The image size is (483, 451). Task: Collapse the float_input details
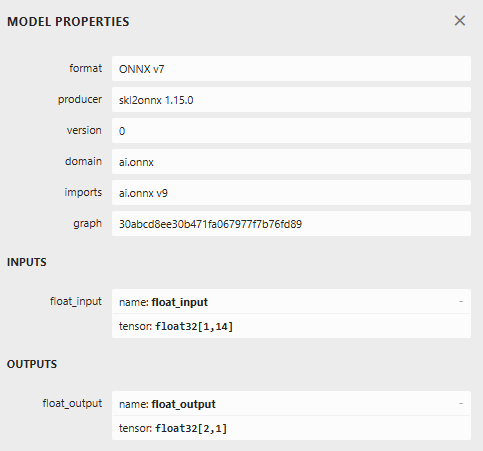click(x=461, y=302)
